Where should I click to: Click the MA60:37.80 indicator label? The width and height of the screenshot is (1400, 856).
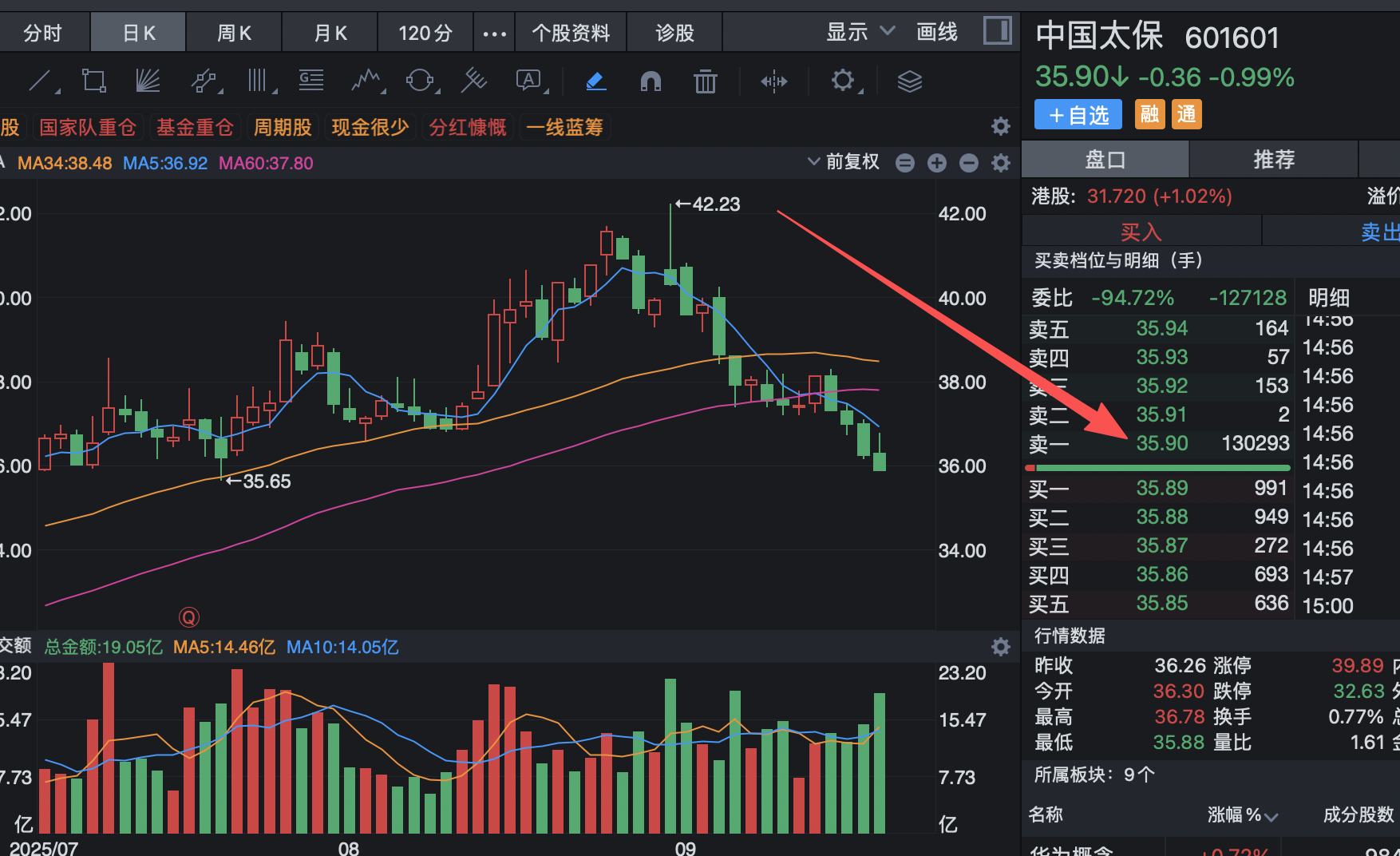point(266,163)
